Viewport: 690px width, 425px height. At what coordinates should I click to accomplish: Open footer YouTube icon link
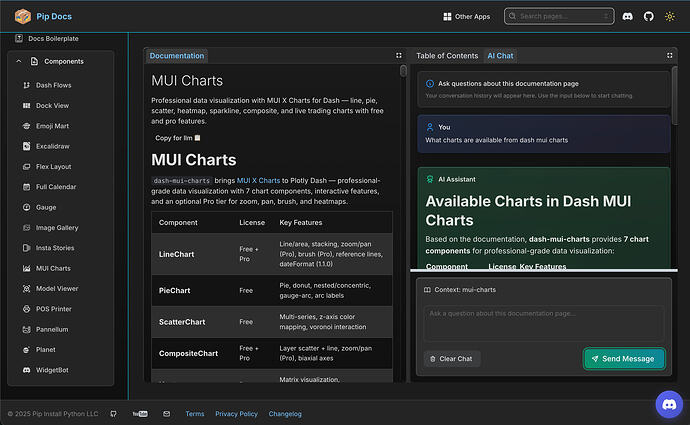tap(140, 414)
